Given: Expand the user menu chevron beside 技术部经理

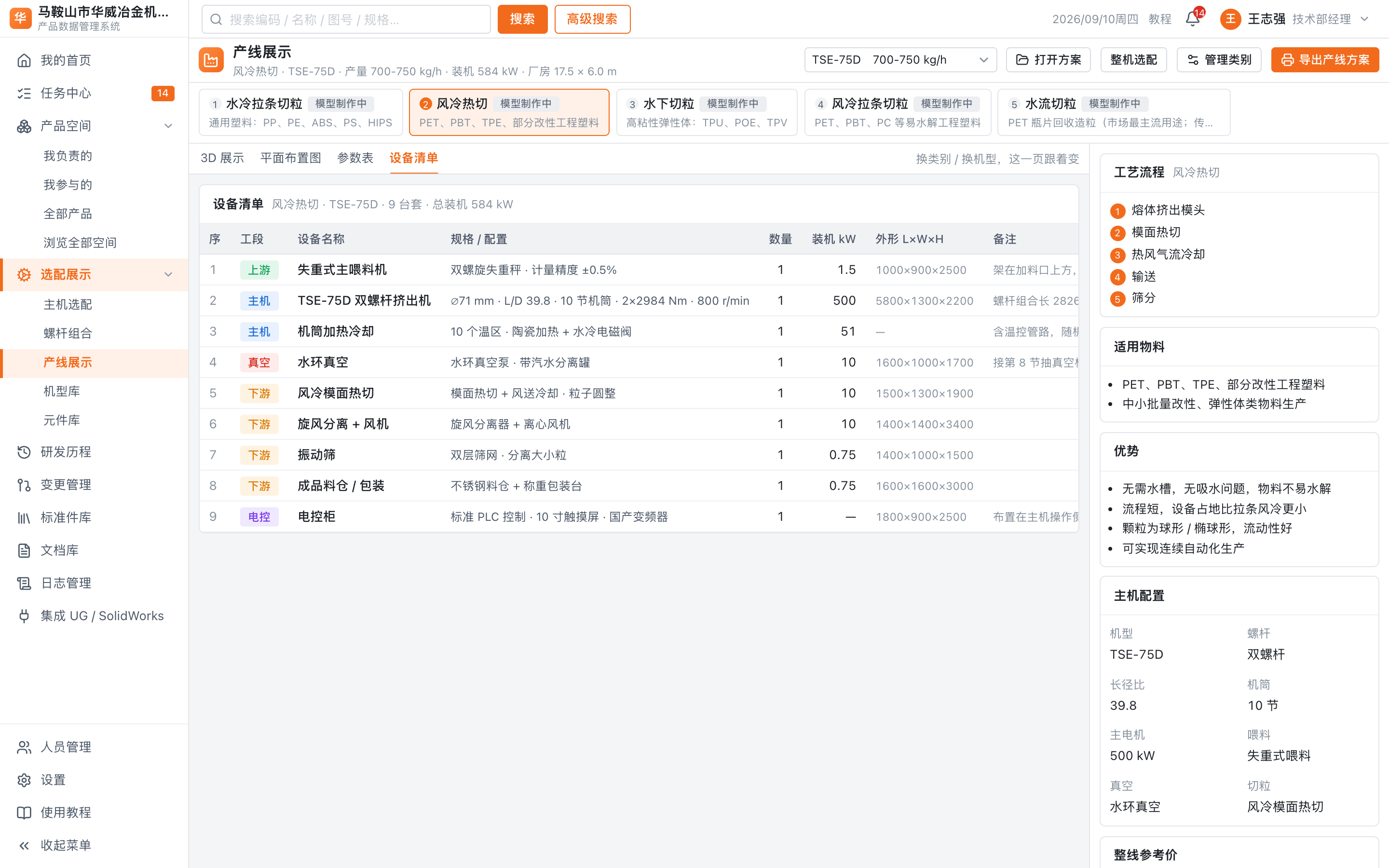Looking at the screenshot, I should point(1364,19).
